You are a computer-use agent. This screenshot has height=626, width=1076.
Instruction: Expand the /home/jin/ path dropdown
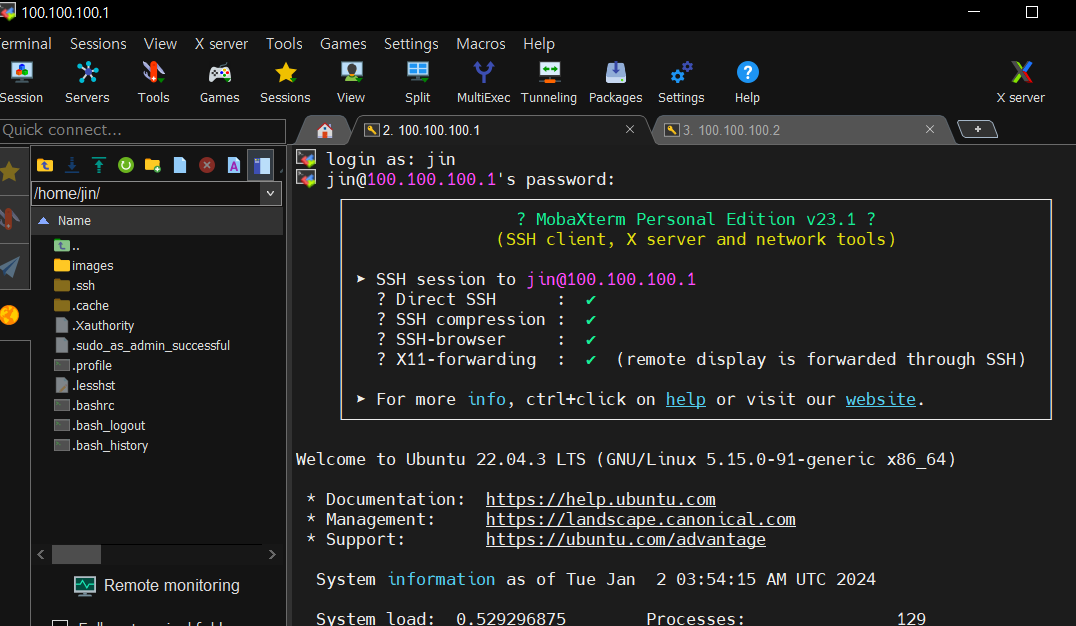(270, 194)
